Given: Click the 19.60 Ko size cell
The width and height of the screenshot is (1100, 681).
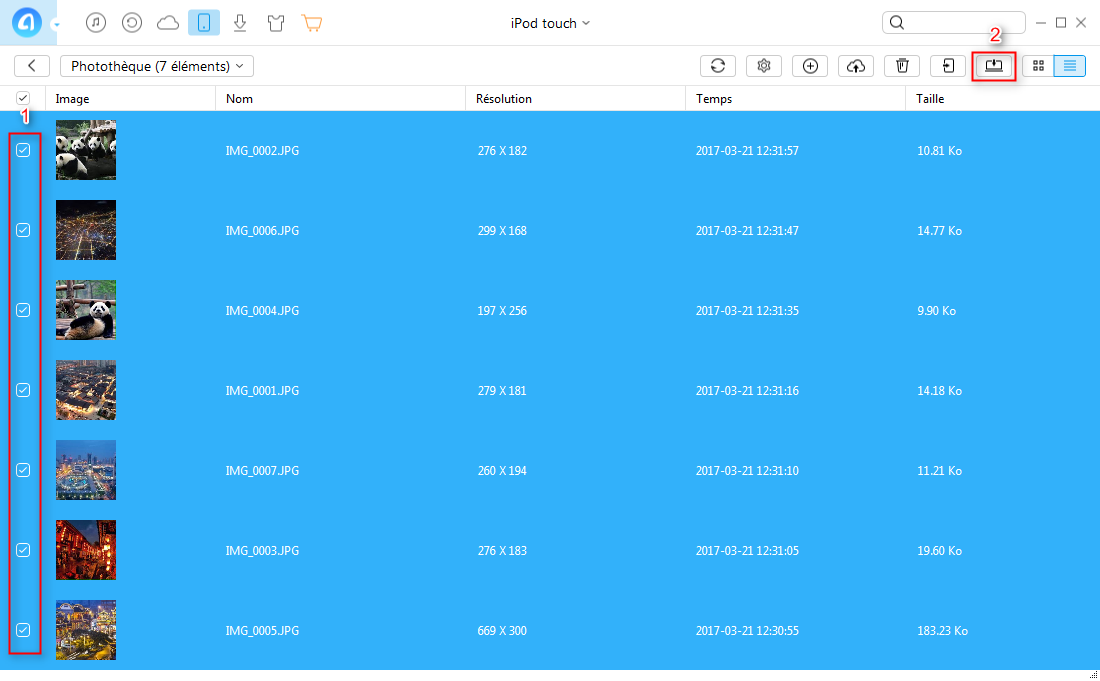Looking at the screenshot, I should [939, 551].
